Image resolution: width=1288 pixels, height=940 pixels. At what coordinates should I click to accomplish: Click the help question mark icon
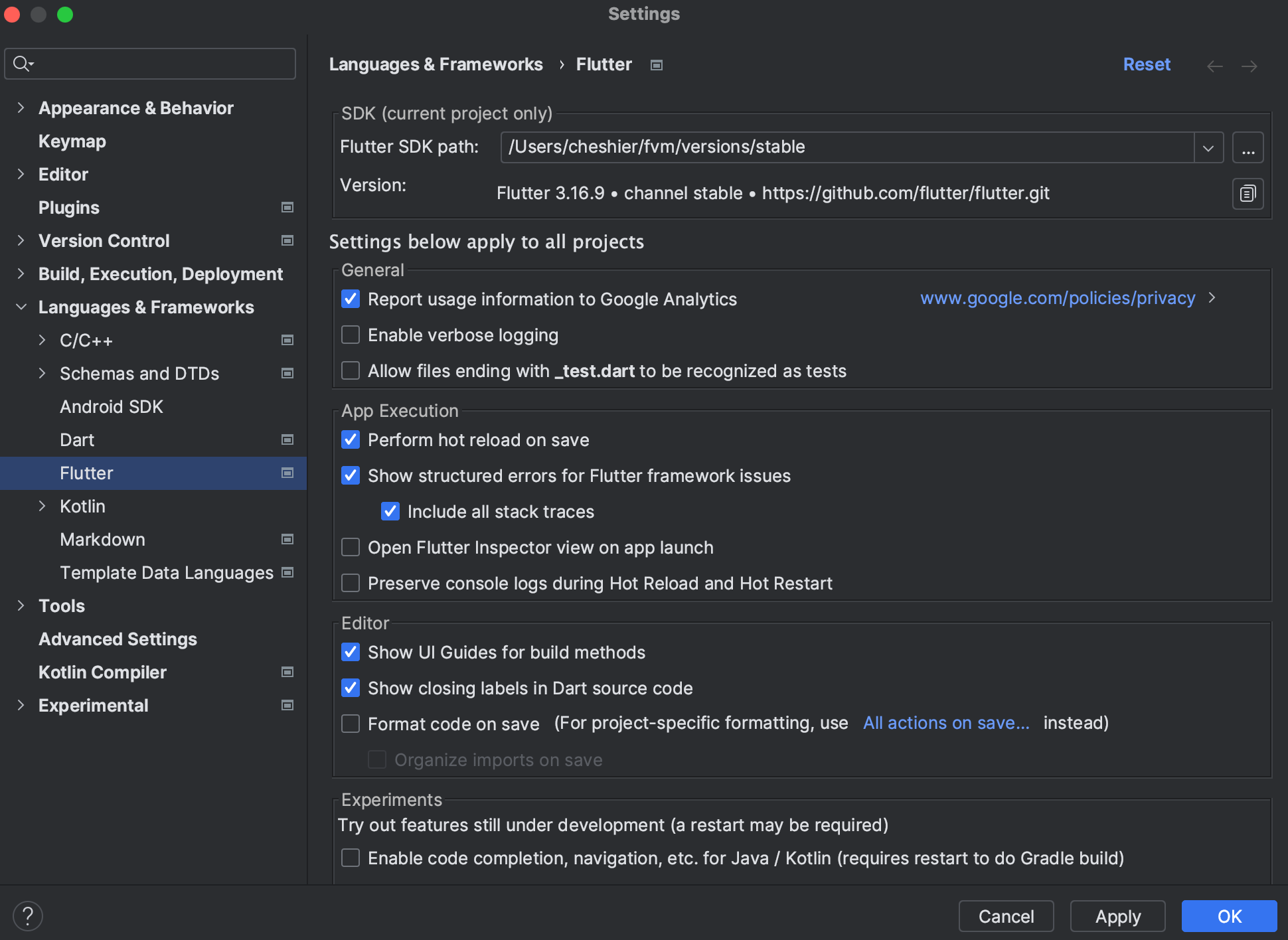pos(28,916)
